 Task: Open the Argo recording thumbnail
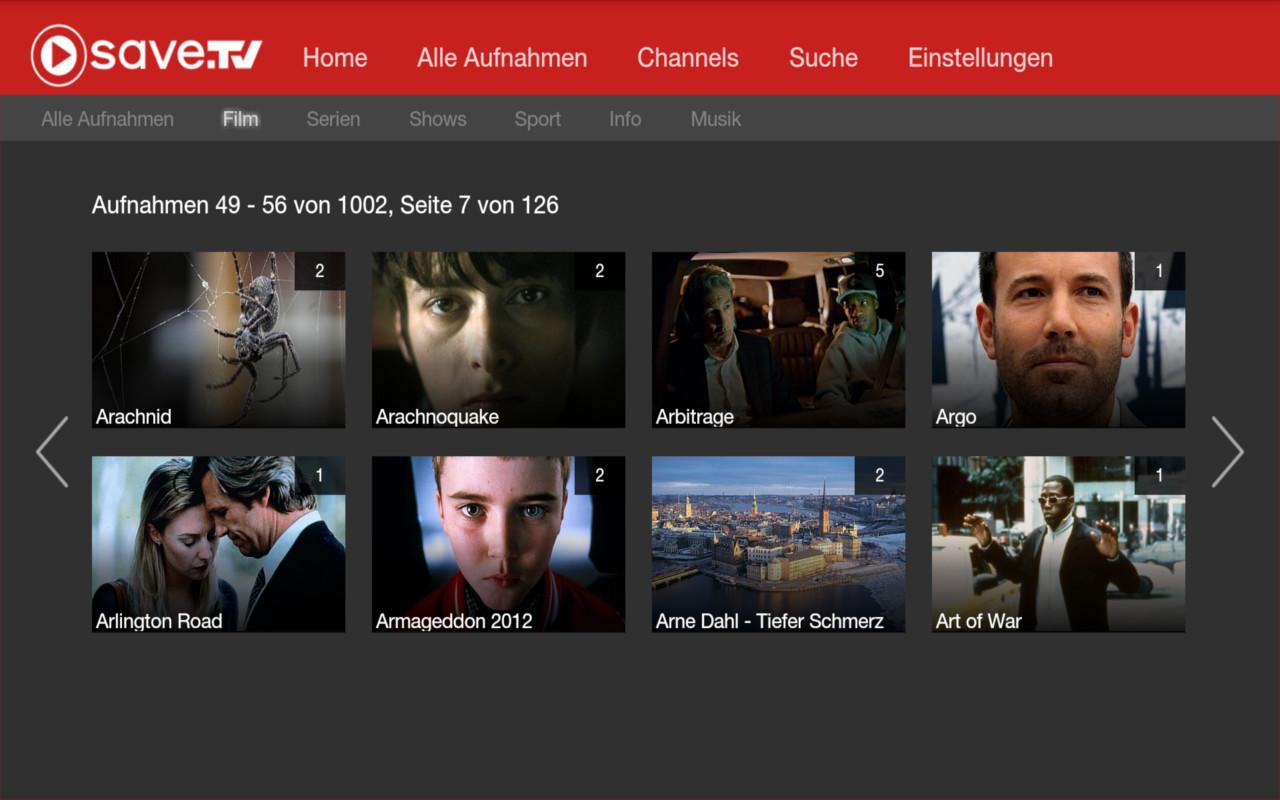(1059, 340)
